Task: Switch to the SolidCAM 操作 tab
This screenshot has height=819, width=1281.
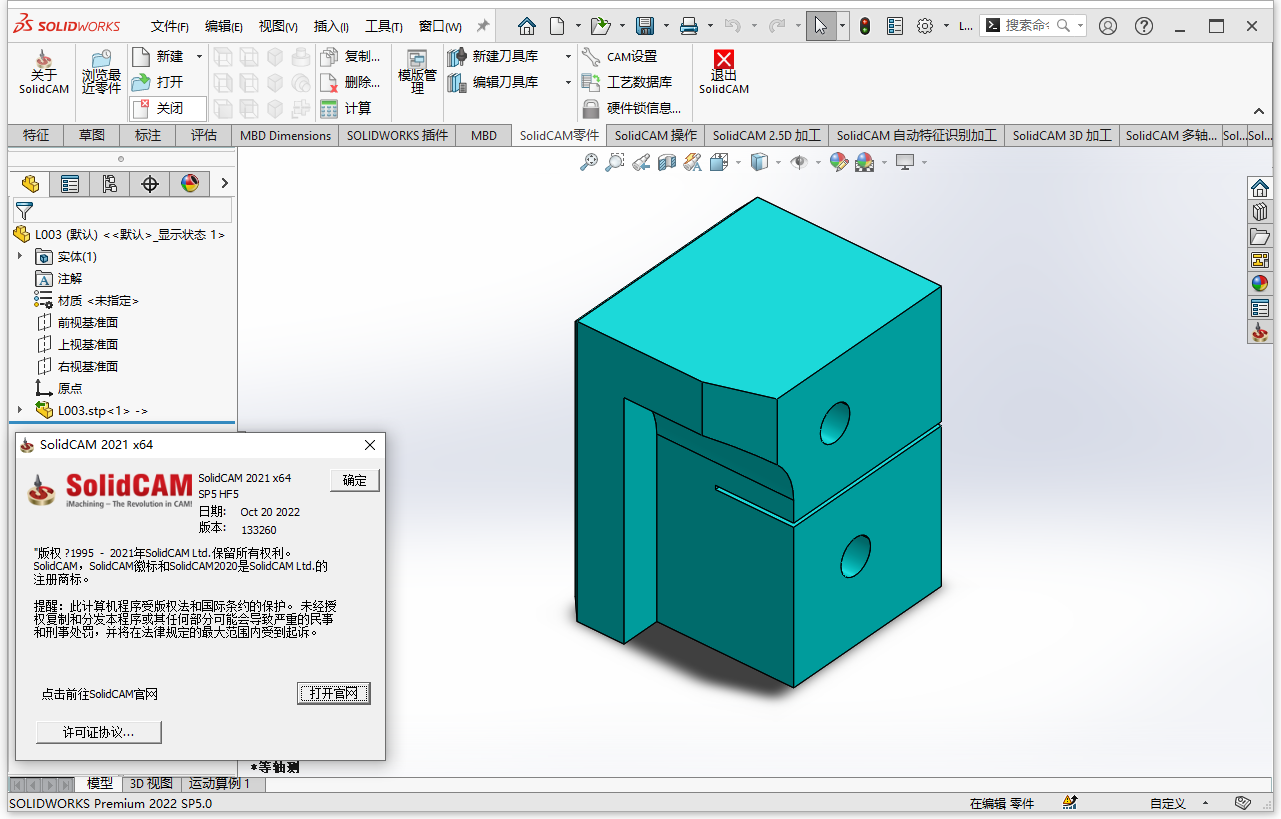Action: 656,135
